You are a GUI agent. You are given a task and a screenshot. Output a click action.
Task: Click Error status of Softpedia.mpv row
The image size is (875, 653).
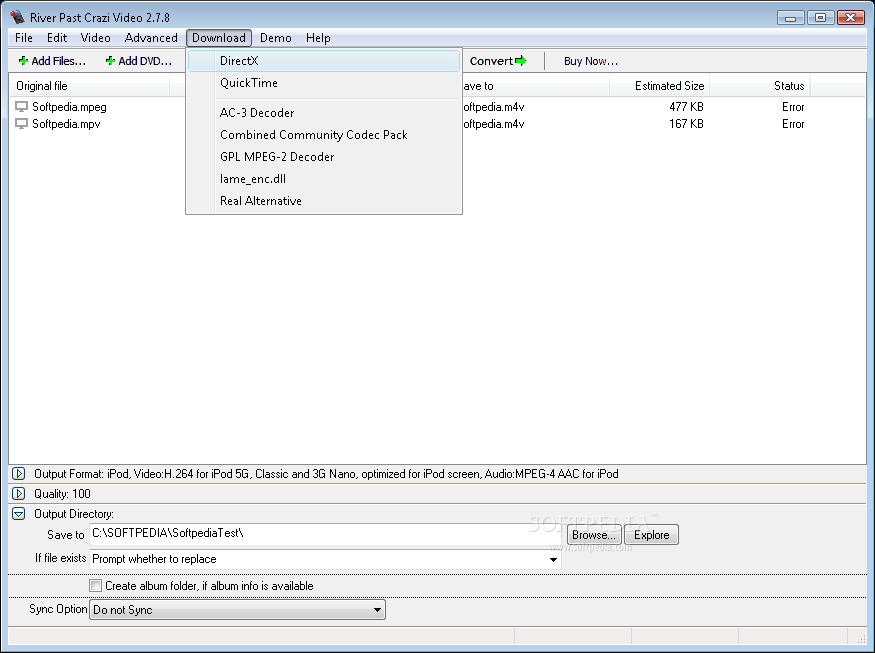792,124
